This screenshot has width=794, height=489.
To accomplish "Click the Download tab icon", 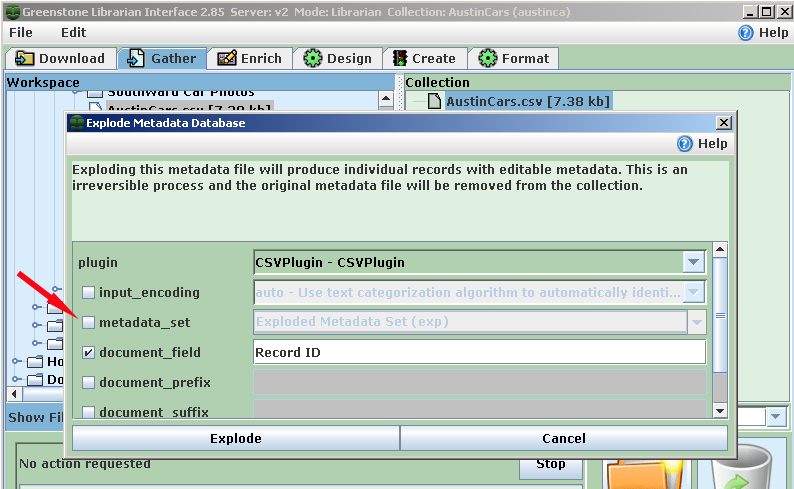I will point(24,59).
